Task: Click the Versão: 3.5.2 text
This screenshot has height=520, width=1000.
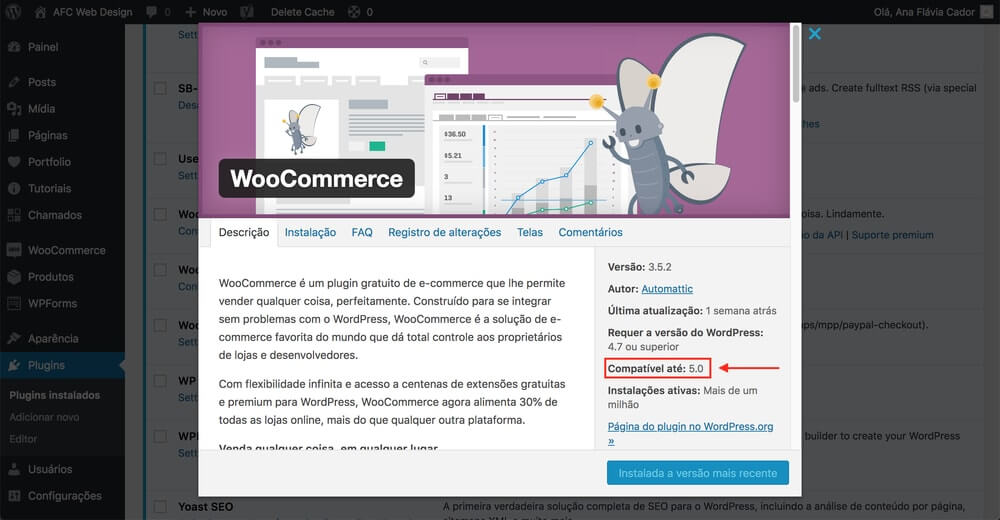Action: [639, 267]
